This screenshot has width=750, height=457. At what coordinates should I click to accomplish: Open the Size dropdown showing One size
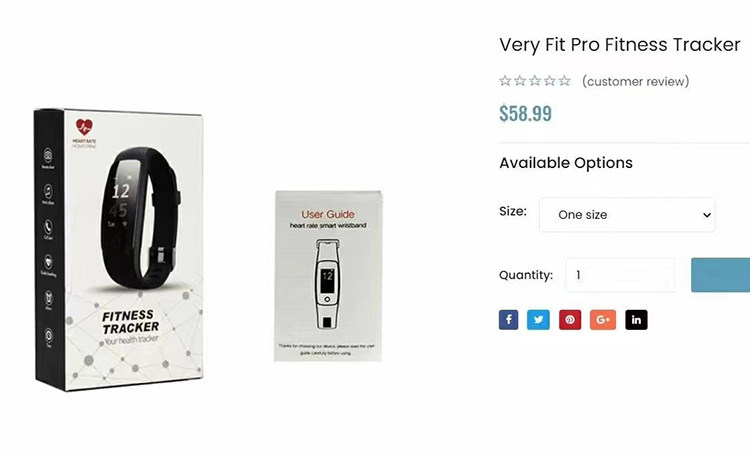[x=627, y=215]
